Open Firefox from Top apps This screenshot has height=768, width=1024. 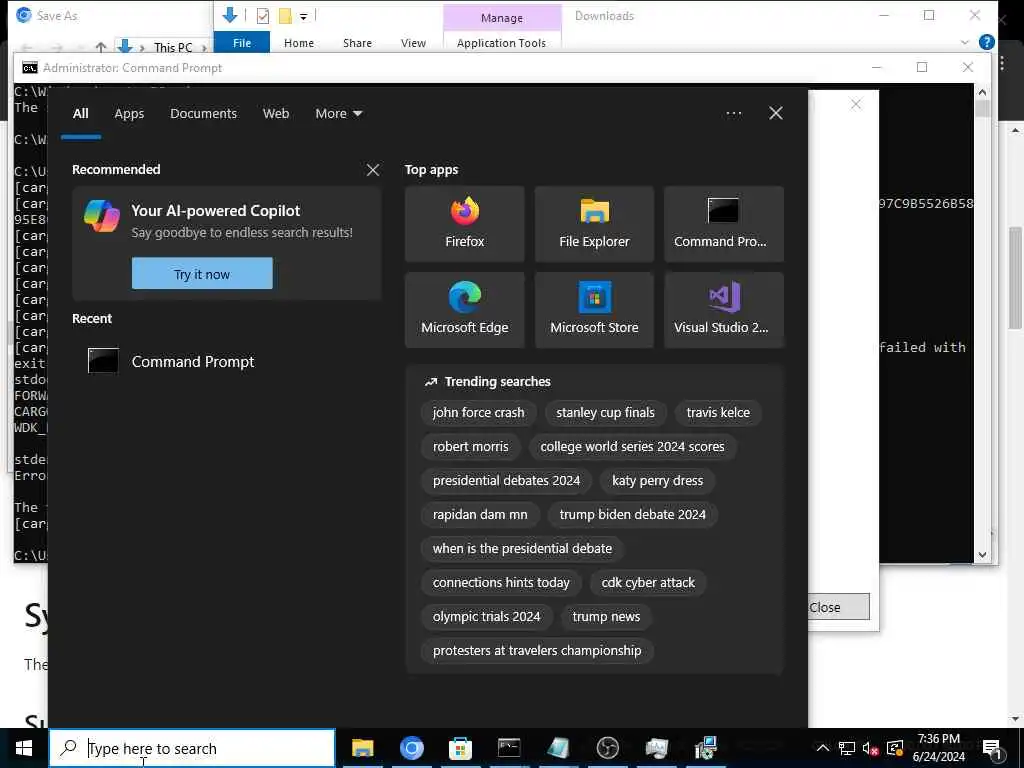tap(464, 224)
